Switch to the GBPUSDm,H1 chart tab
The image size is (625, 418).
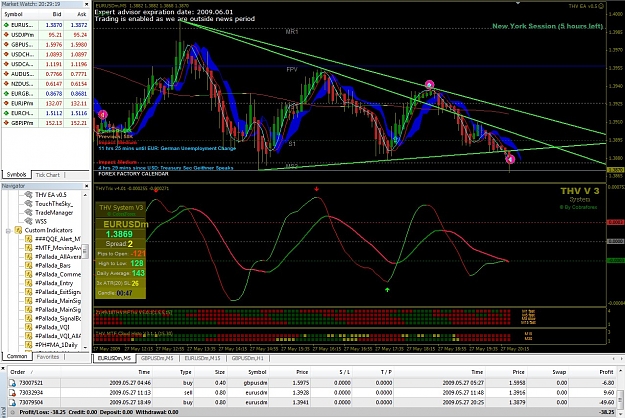pos(247,358)
